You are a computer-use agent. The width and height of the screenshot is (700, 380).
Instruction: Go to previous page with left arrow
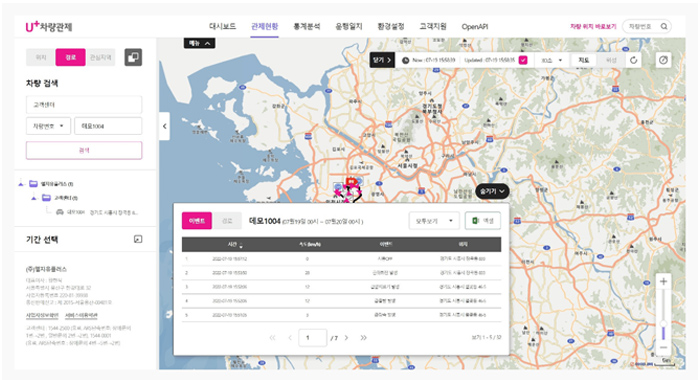(290, 338)
